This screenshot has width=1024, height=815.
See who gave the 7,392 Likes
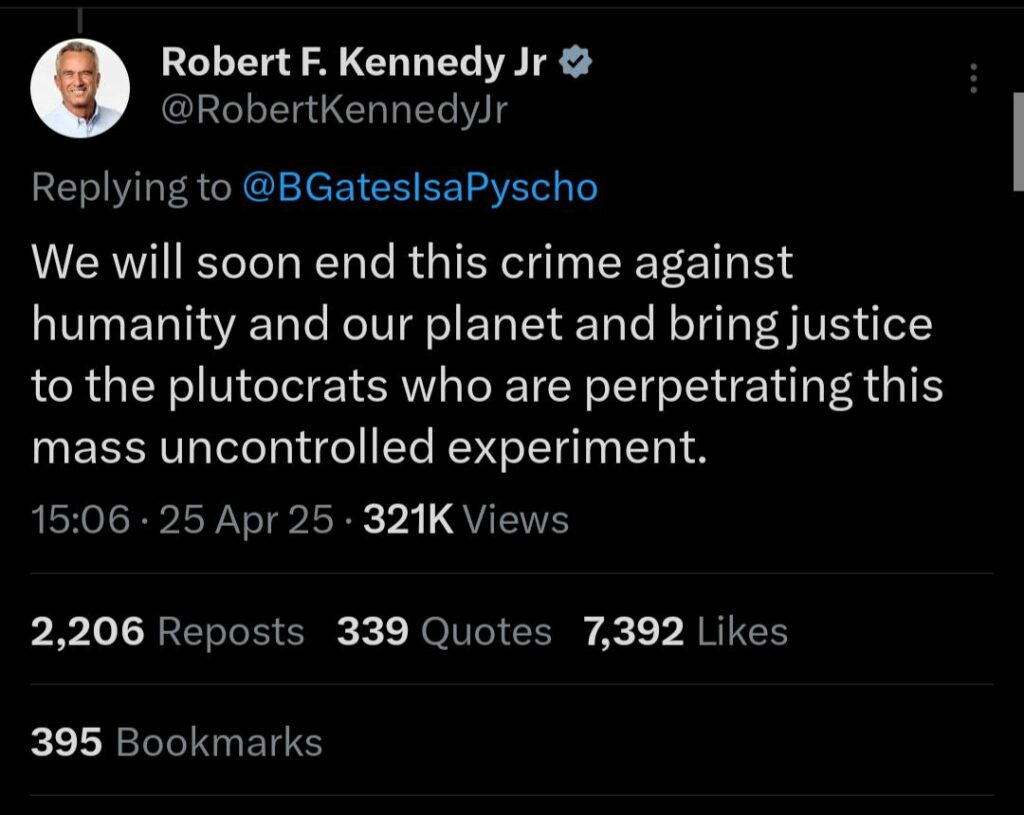click(684, 632)
